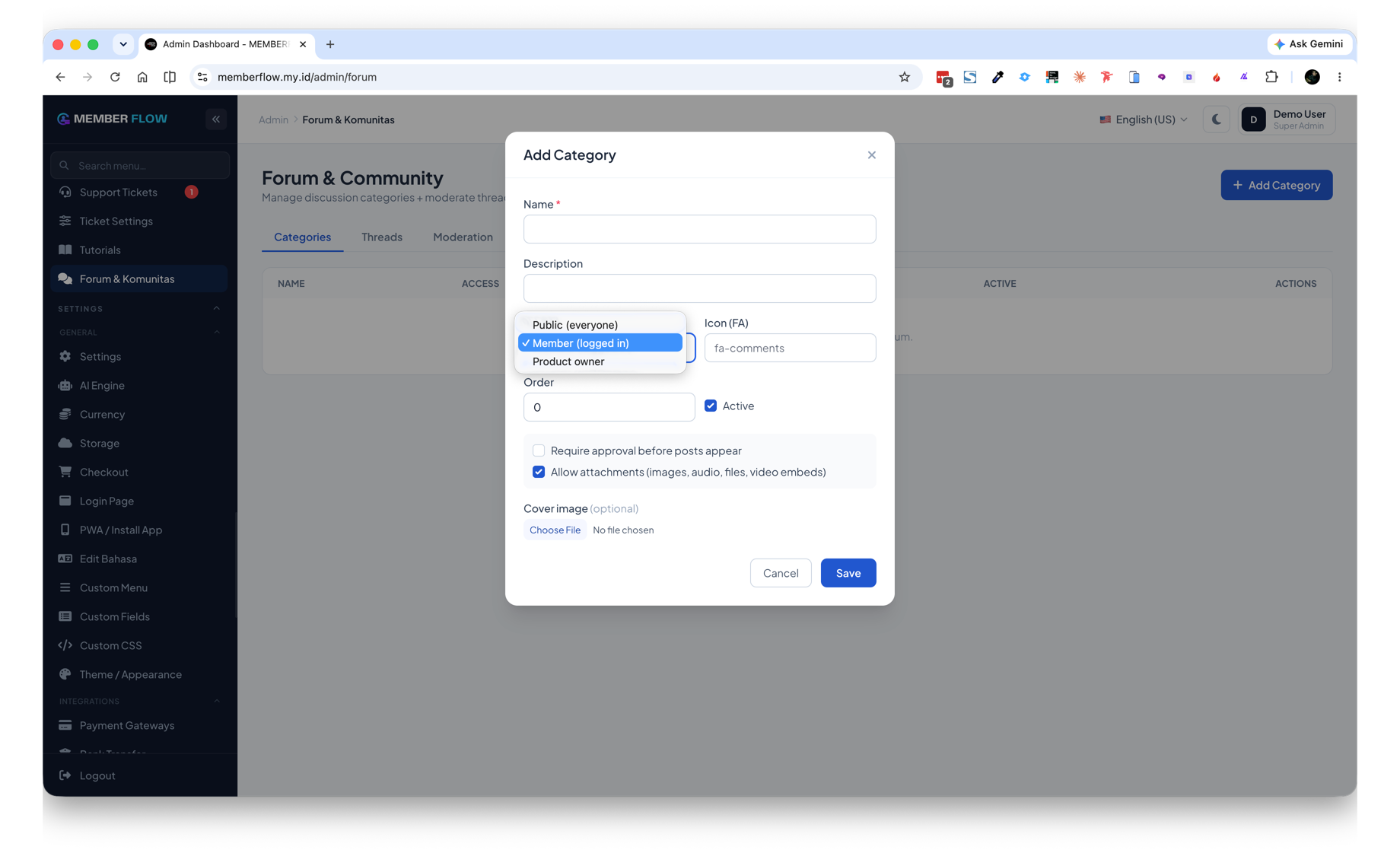Viewport: 1400px width, 853px height.
Task: Toggle dark mode moon icon
Action: coord(1216,119)
